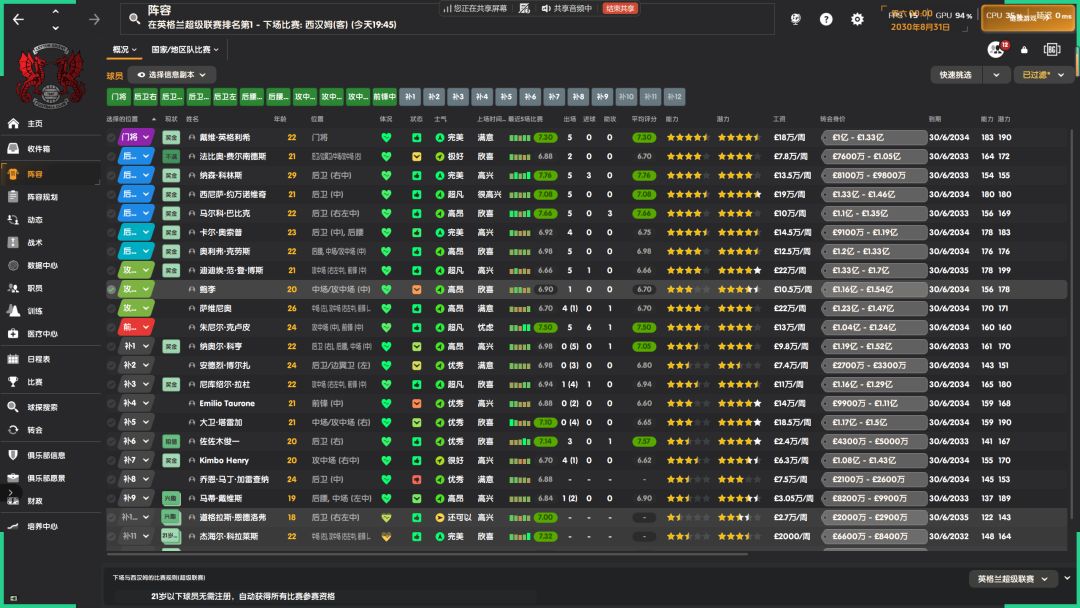
Task: Open 门将 position dropdown for 戴维·英格利希
Action: [136, 138]
